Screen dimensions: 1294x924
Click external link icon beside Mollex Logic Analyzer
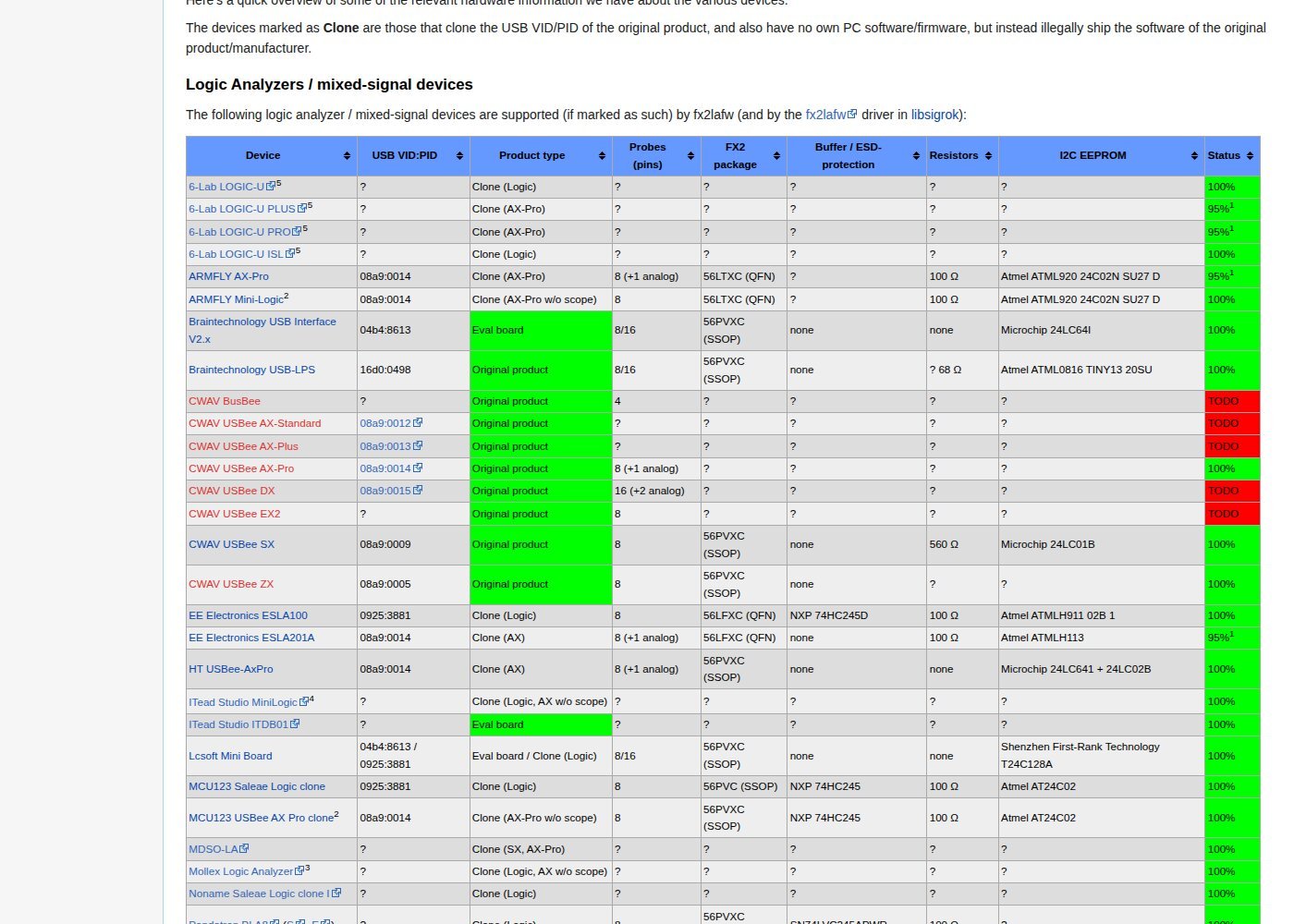pos(299,871)
